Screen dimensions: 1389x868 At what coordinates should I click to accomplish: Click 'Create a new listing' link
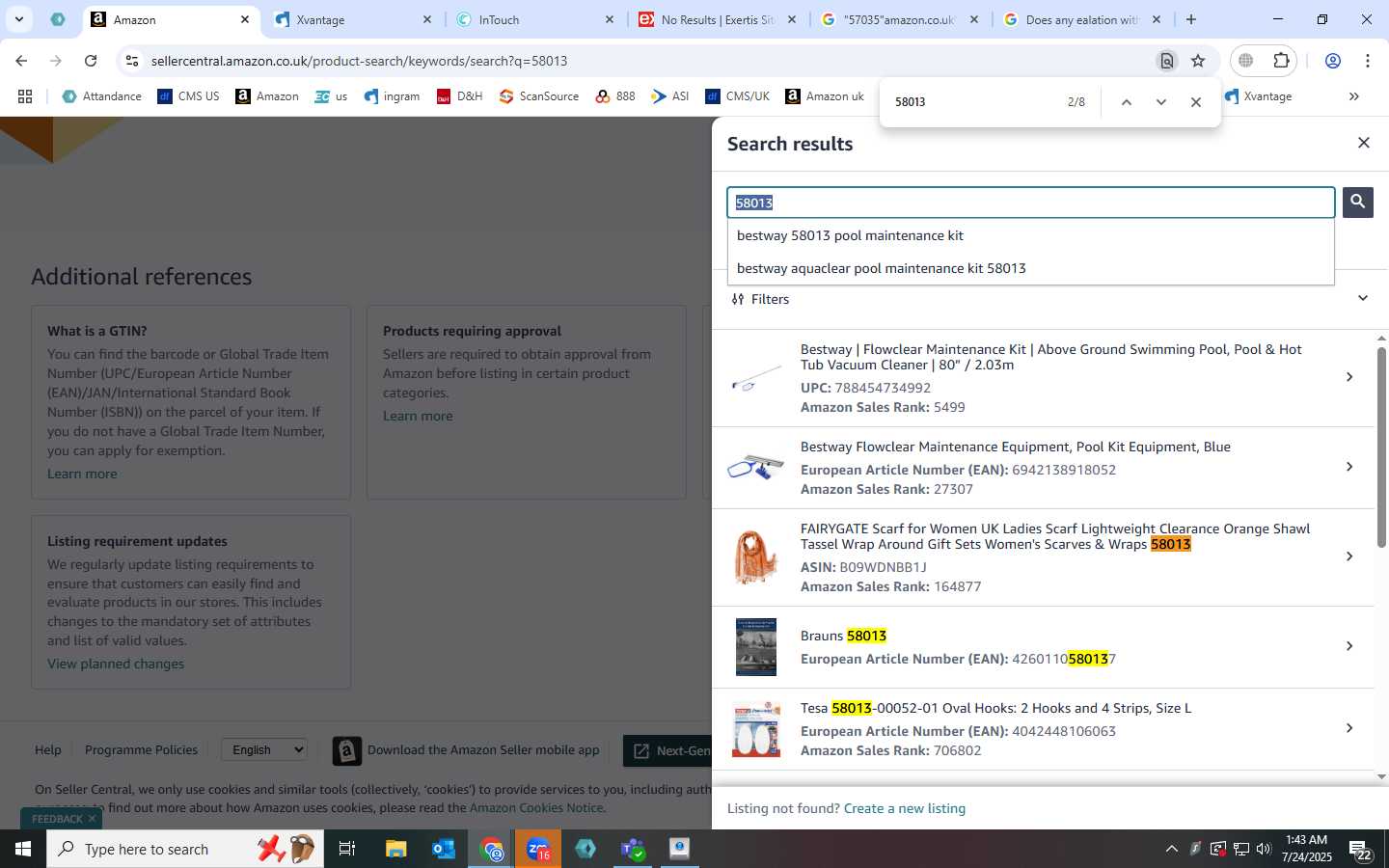click(x=904, y=808)
